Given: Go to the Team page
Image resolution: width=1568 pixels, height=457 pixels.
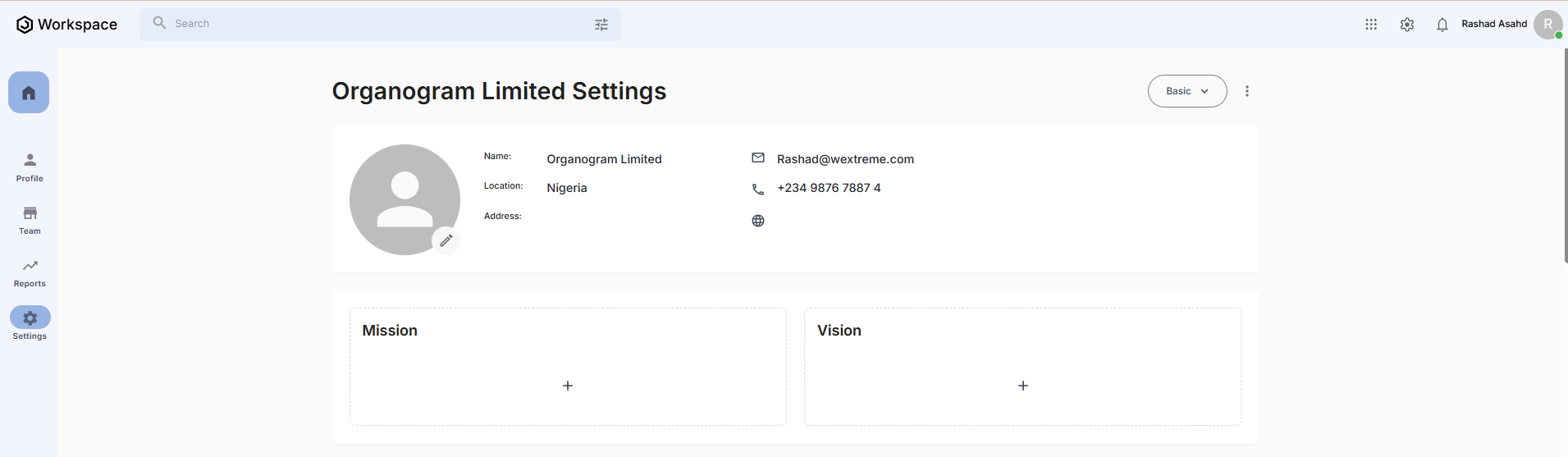Looking at the screenshot, I should tap(30, 219).
